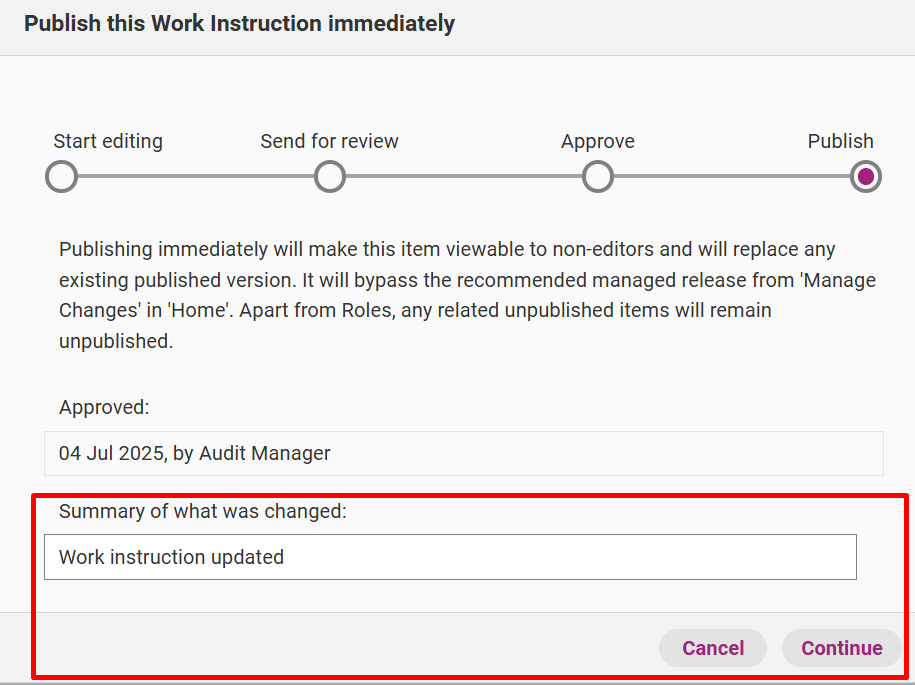Image resolution: width=915 pixels, height=685 pixels.
Task: Click the publishing immediately warning paragraph
Action: [467, 295]
